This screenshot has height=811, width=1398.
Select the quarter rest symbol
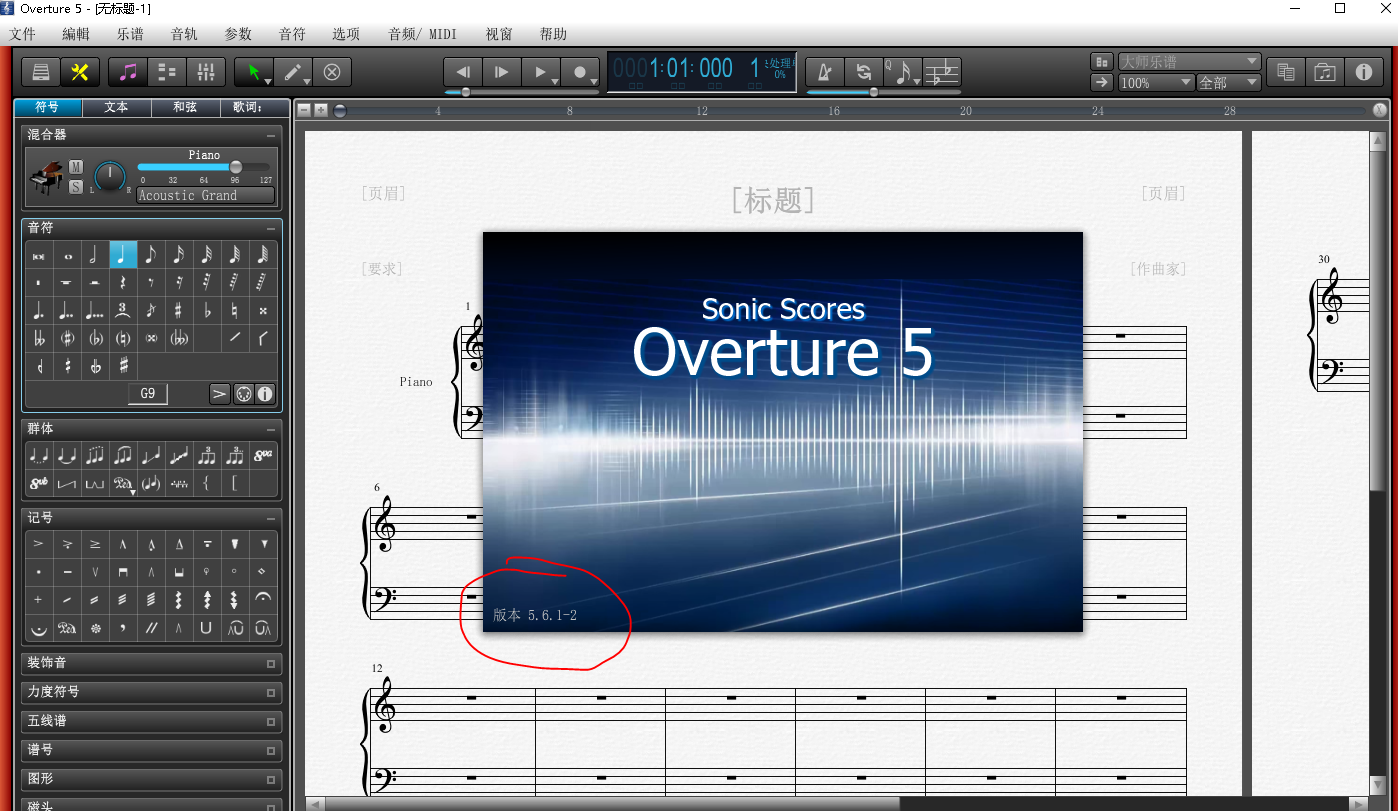click(122, 283)
